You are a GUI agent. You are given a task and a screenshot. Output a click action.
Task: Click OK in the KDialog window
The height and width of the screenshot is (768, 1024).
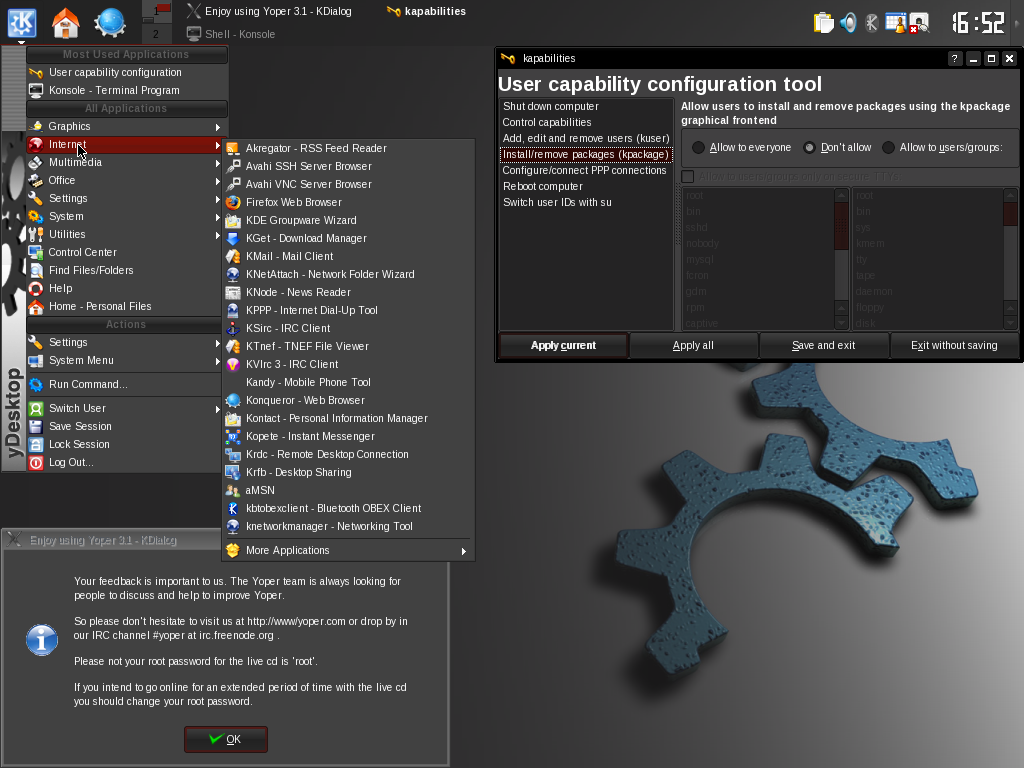pos(225,739)
